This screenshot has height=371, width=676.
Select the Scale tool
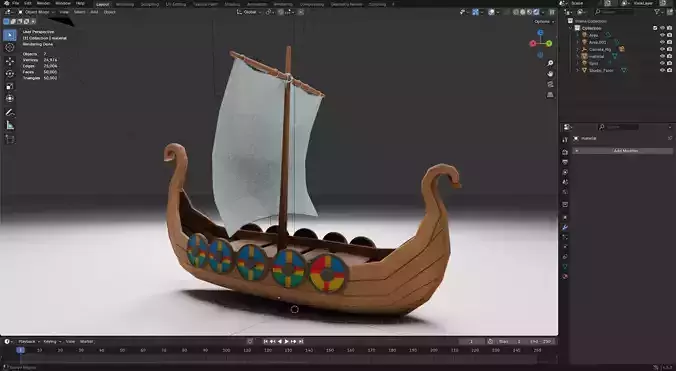(x=9, y=86)
